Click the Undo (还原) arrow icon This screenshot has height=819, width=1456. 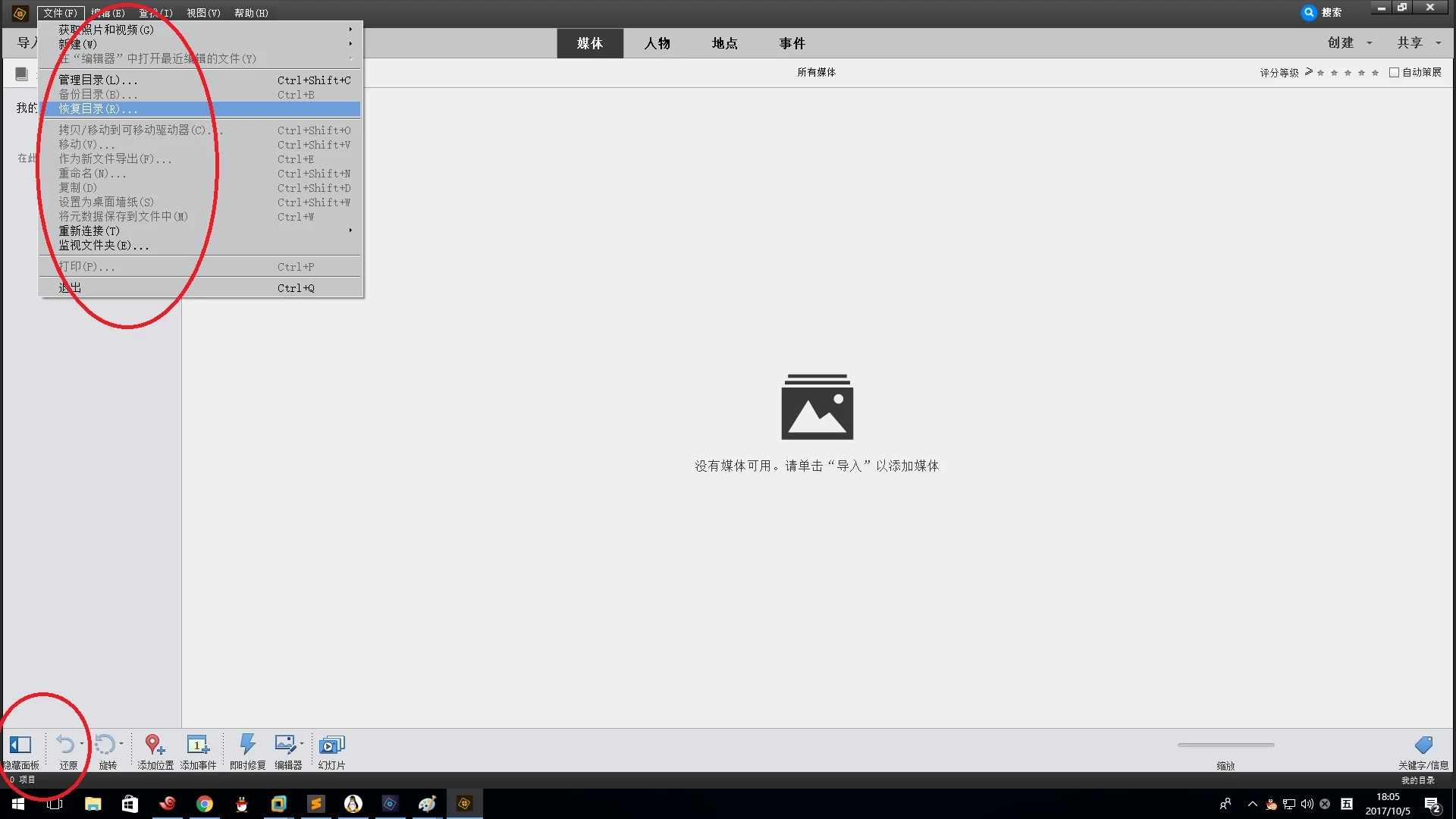point(66,745)
